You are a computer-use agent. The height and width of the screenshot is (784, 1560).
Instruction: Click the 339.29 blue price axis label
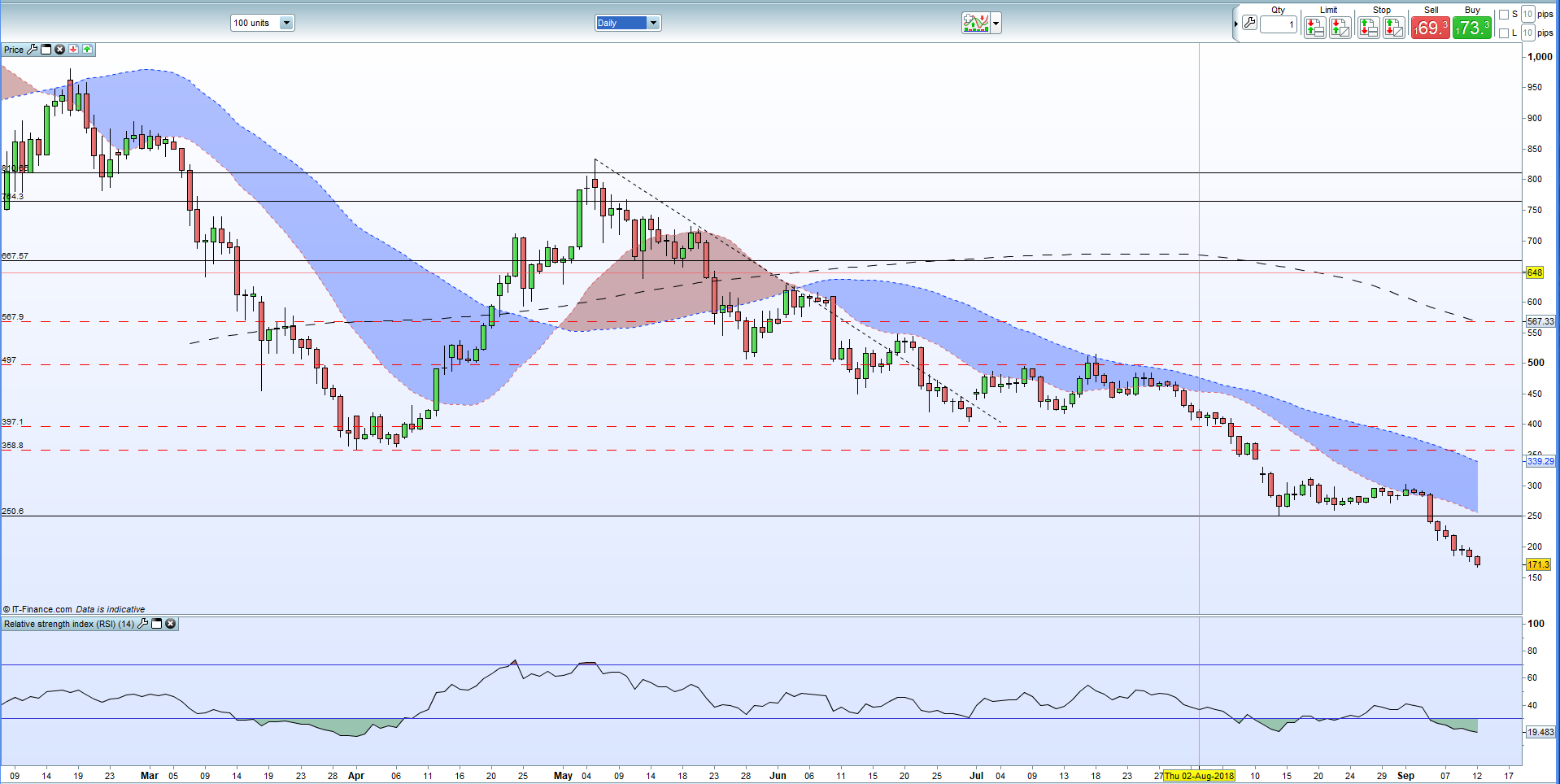pos(1540,461)
